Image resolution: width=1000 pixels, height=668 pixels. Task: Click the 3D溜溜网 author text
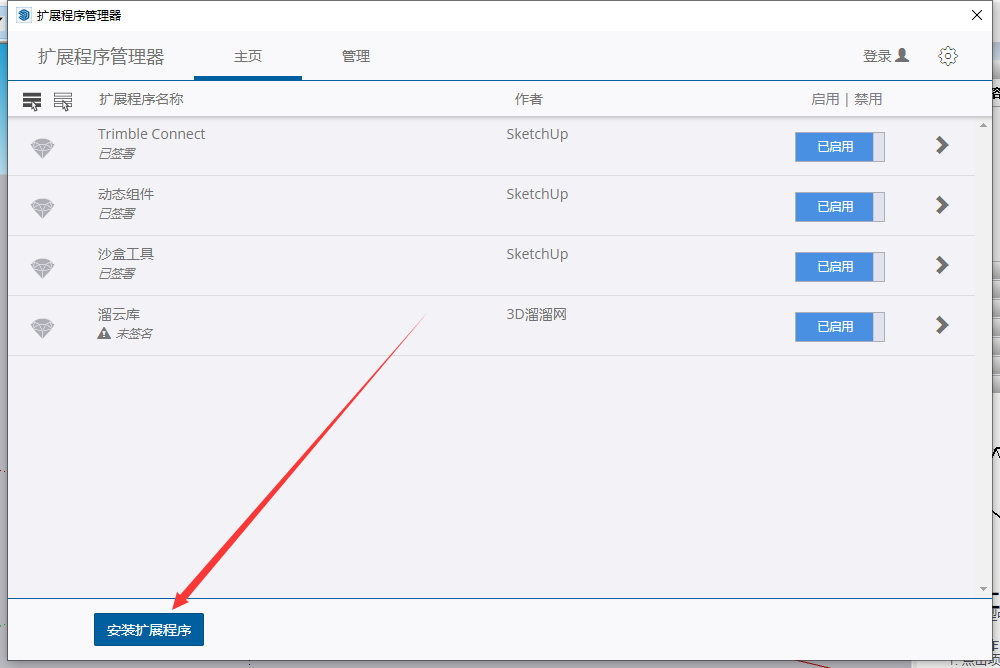pos(536,315)
